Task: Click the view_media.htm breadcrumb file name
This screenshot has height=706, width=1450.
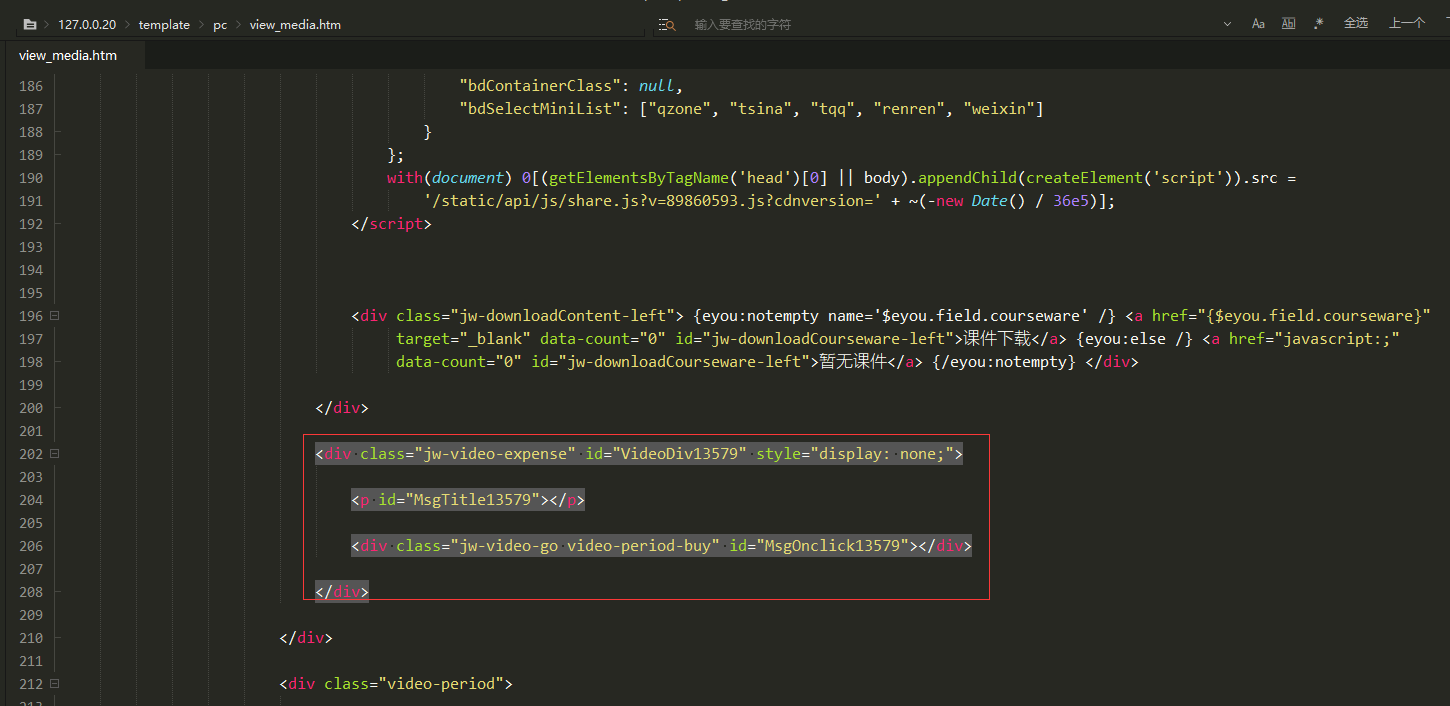Action: (295, 25)
